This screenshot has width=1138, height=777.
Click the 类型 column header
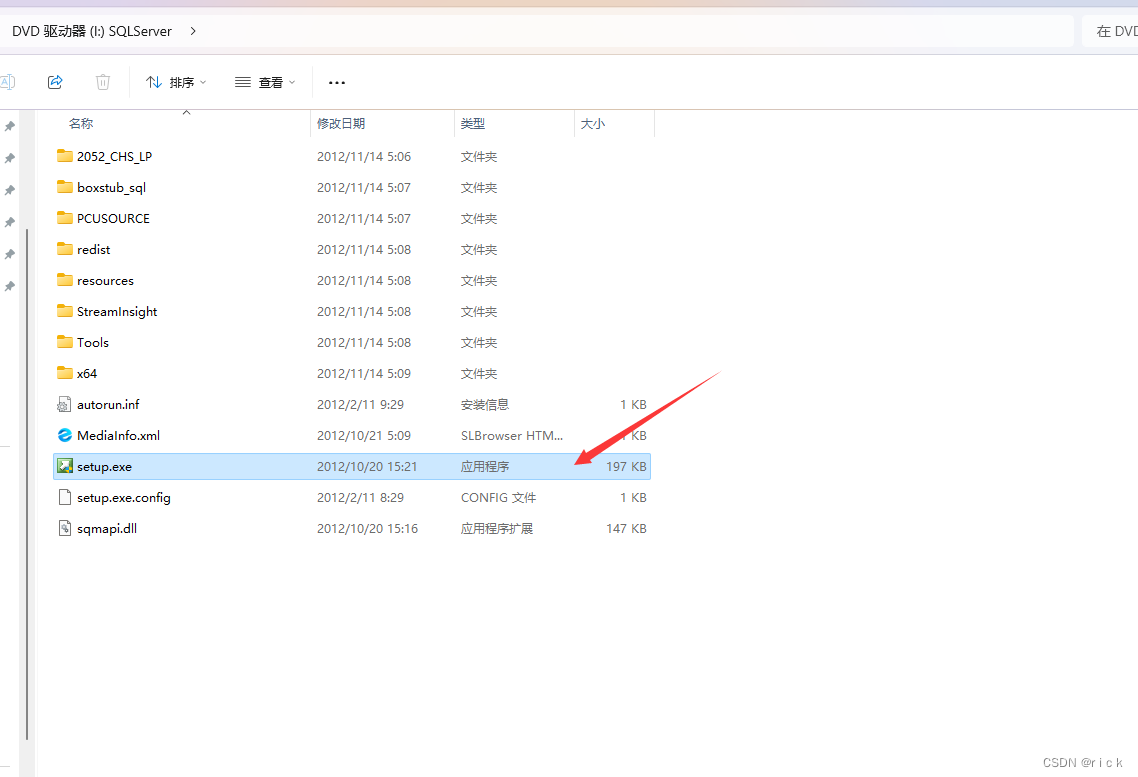pyautogui.click(x=470, y=123)
